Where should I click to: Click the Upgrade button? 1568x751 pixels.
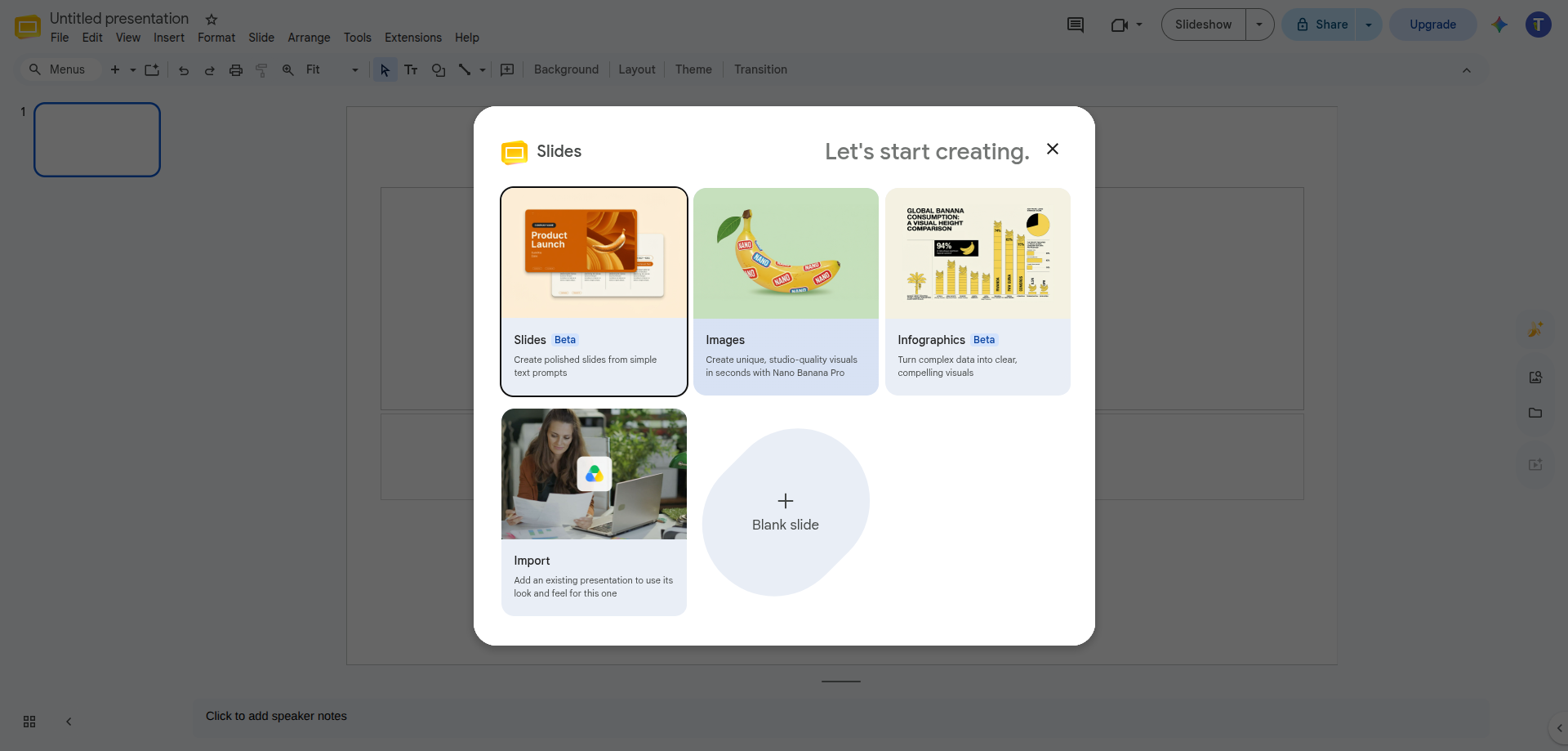tap(1432, 25)
